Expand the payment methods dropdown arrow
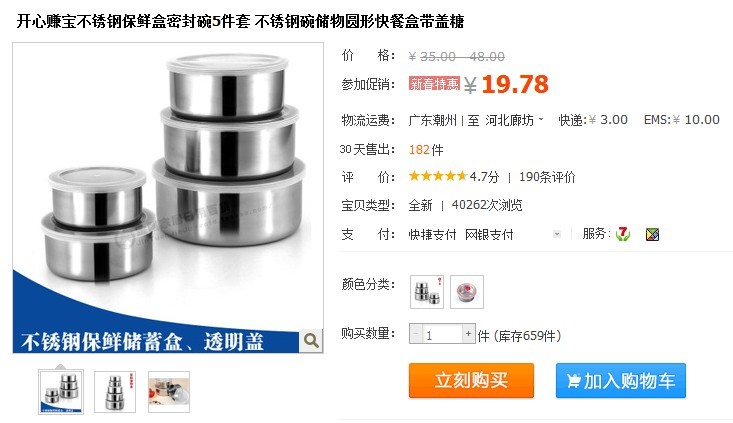The height and width of the screenshot is (423, 733). [557, 234]
